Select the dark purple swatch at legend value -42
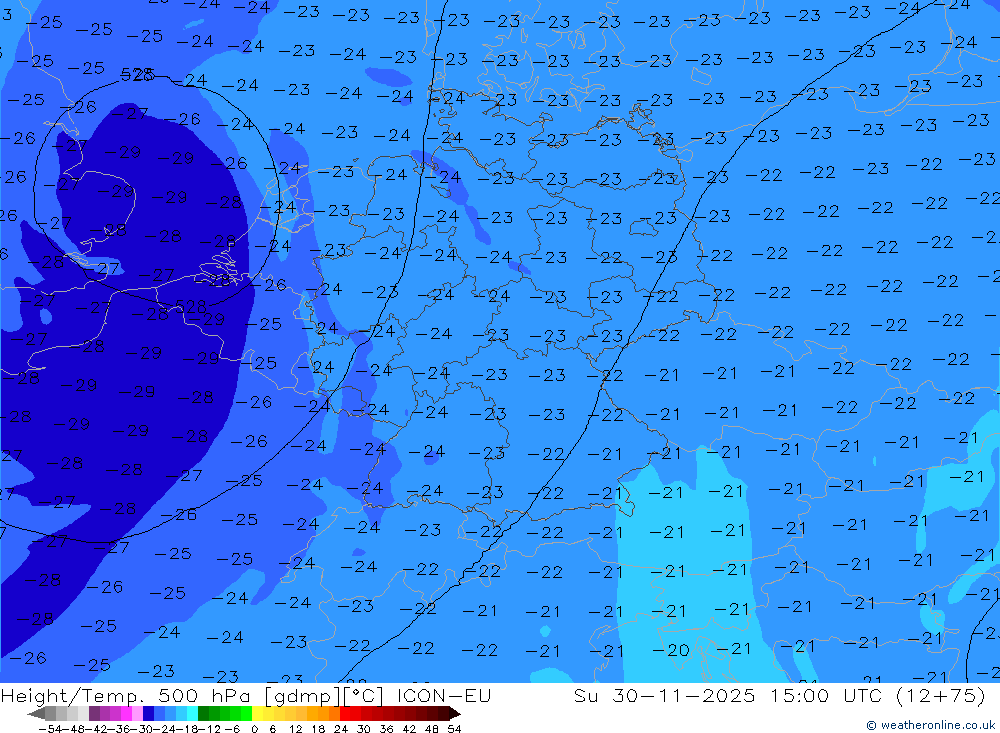This screenshot has height=733, width=1000. point(94,714)
